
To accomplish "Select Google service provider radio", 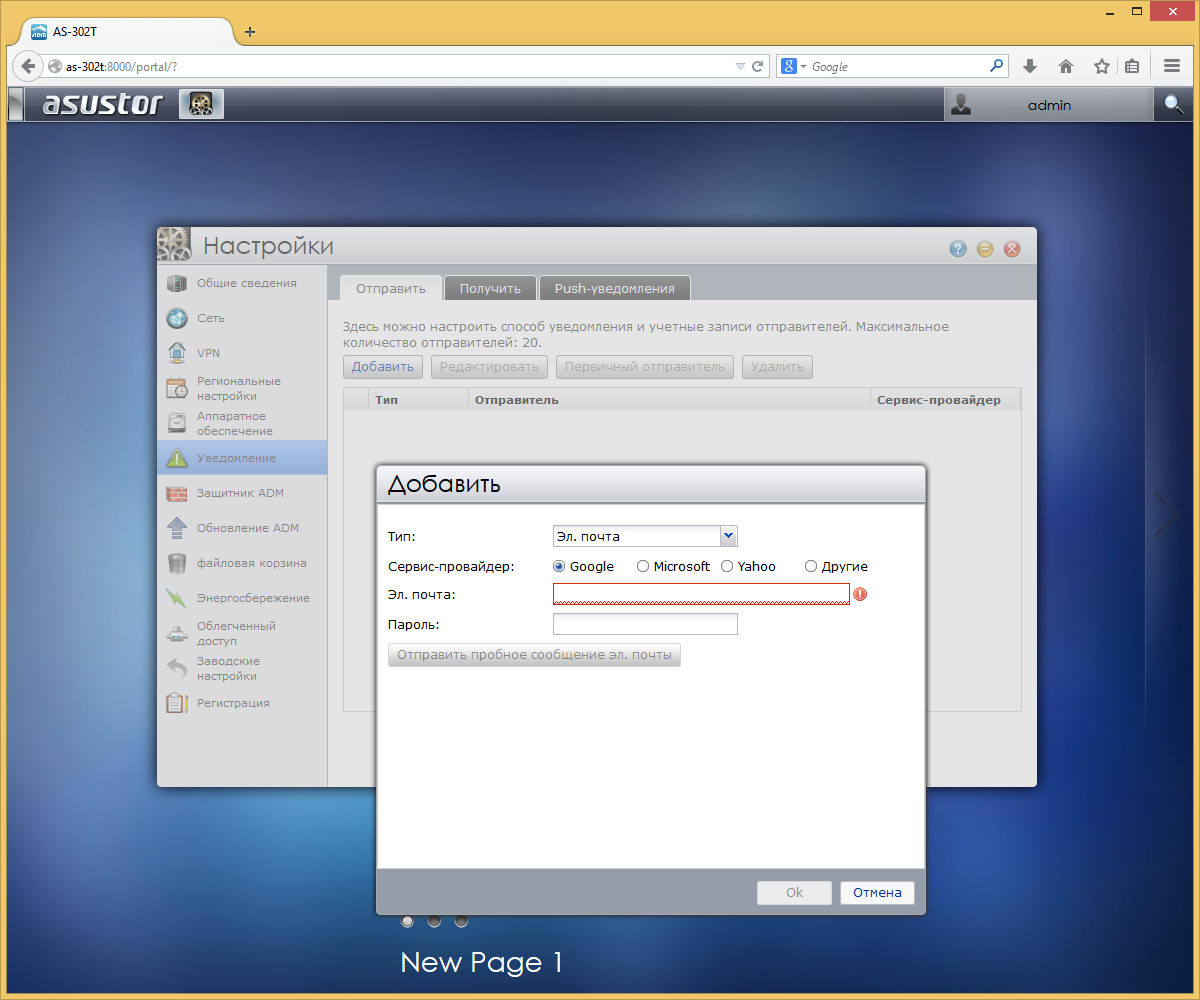I will pyautogui.click(x=559, y=566).
